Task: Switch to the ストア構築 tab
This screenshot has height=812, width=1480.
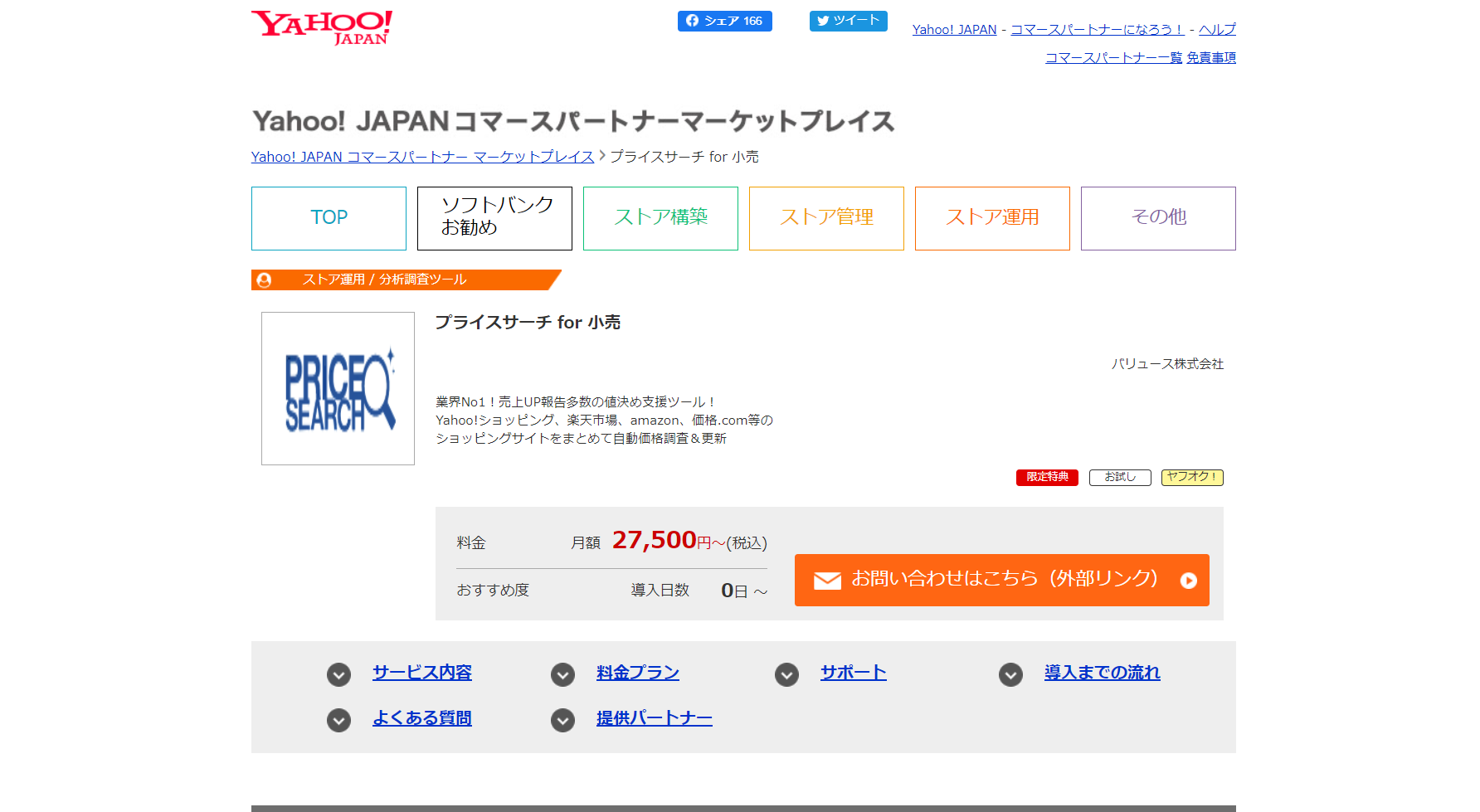Action: [660, 218]
